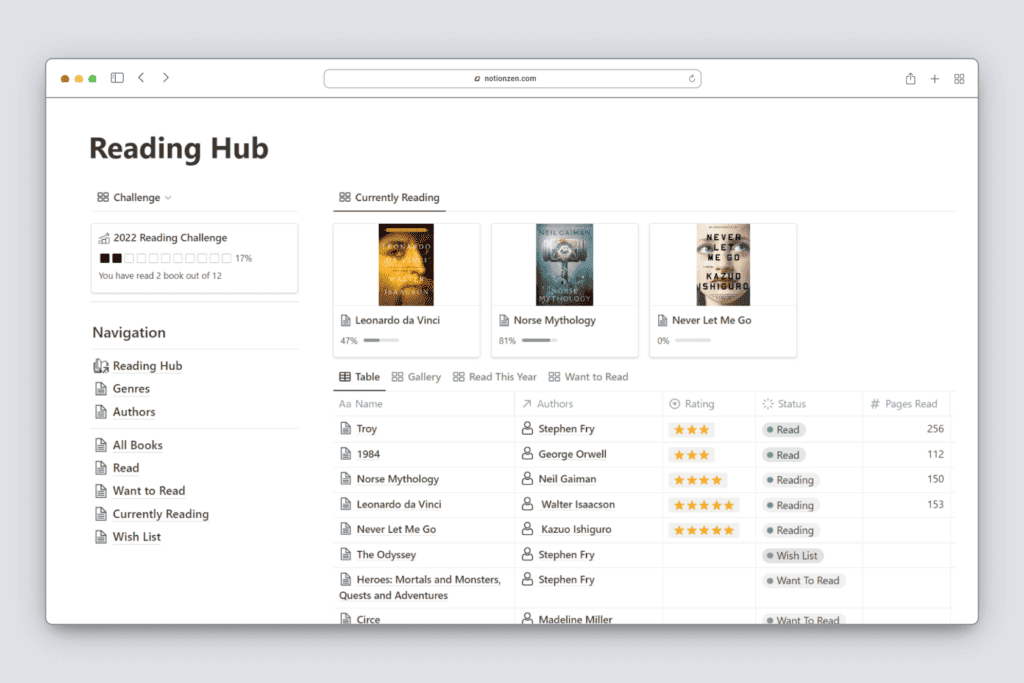This screenshot has width=1024, height=683.
Task: Click the notionzen.com address bar
Action: tap(512, 79)
